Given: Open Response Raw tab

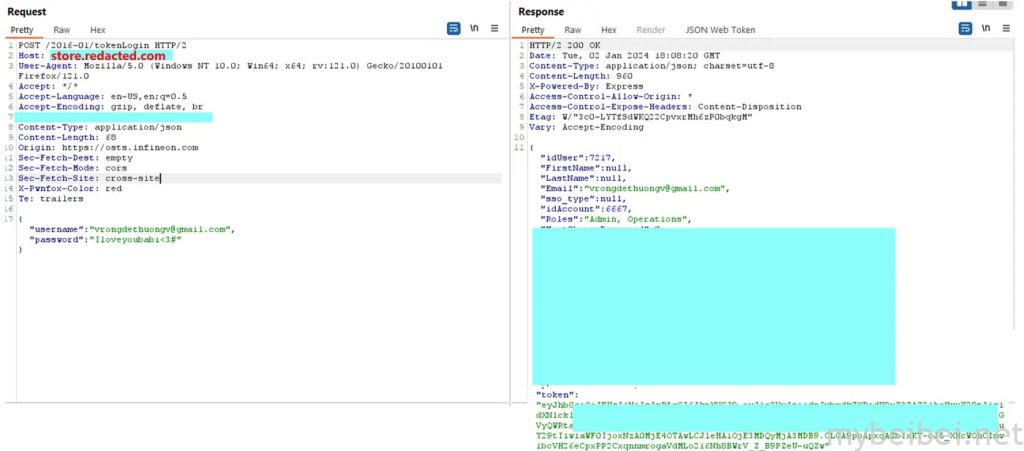Looking at the screenshot, I should [573, 30].
